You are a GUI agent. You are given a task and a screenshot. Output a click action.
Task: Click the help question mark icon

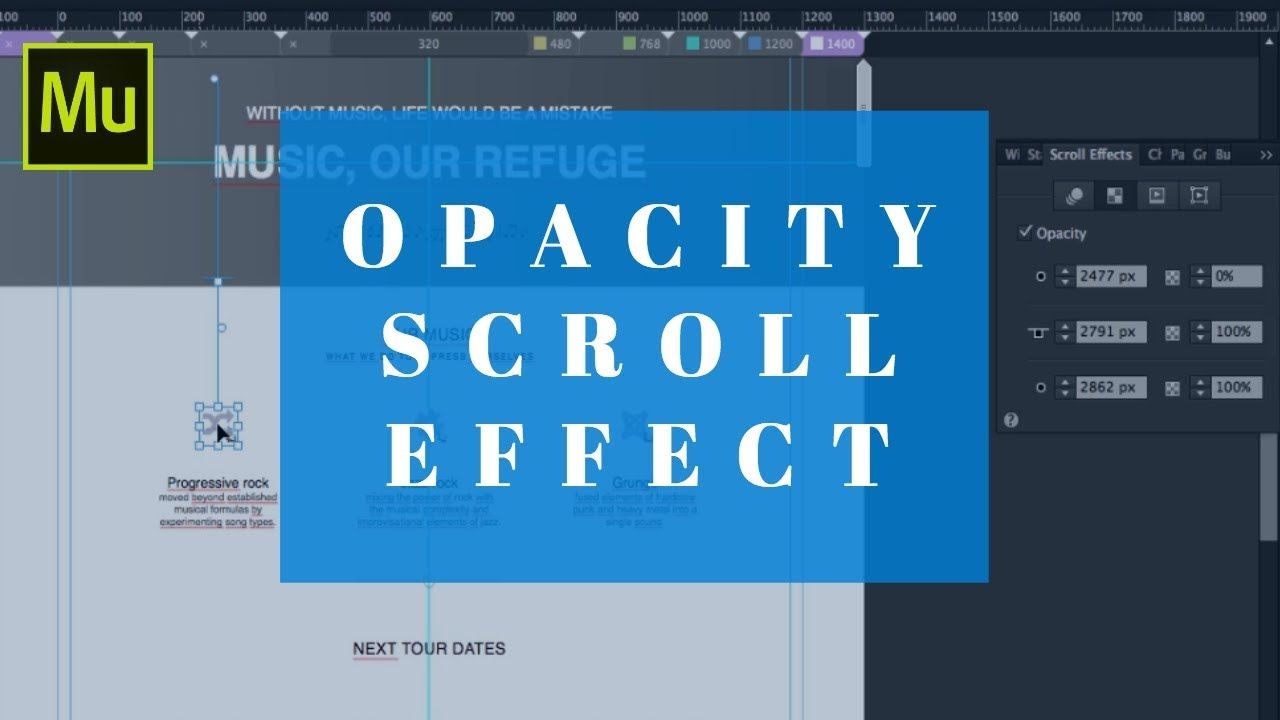(x=1011, y=420)
